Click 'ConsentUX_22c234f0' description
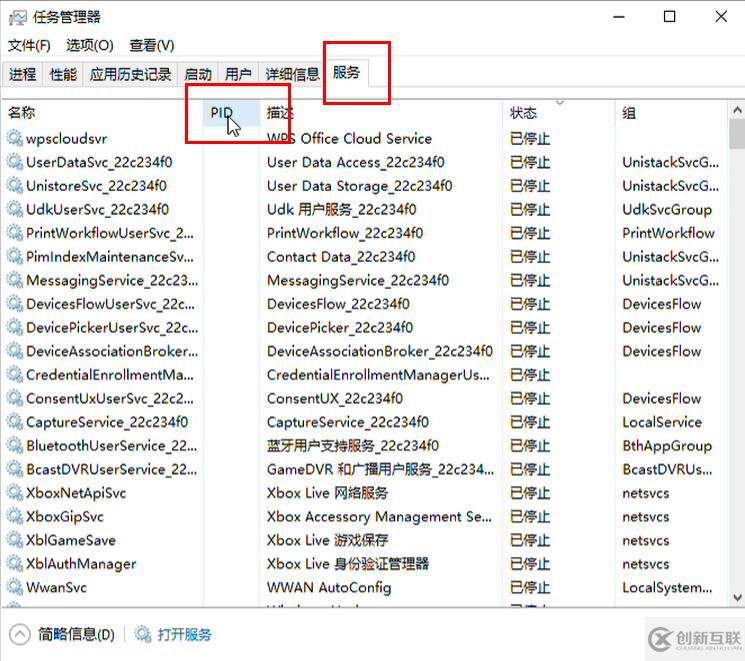 click(x=334, y=398)
